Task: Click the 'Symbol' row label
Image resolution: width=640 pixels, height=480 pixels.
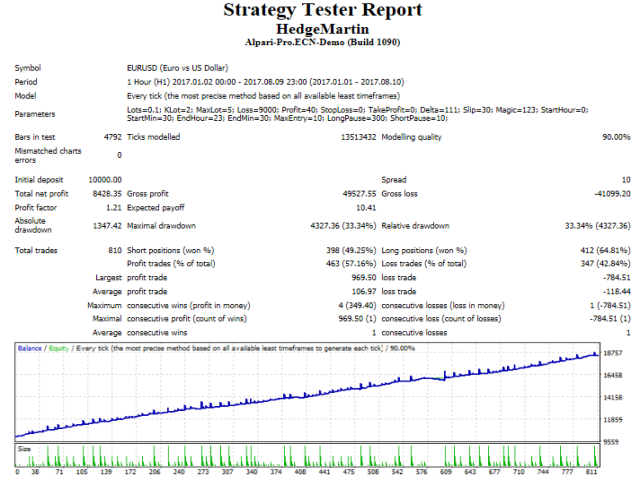Action: 28,68
